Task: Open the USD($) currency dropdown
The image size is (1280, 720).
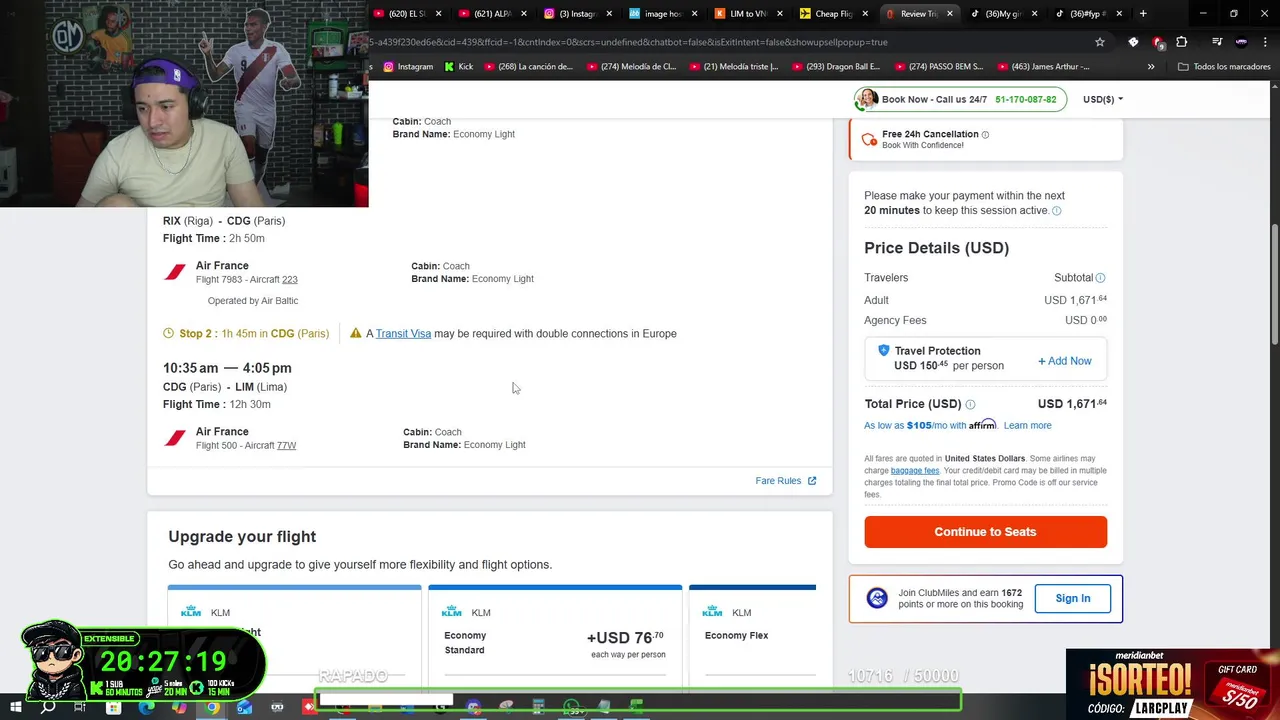Action: pyautogui.click(x=1102, y=99)
